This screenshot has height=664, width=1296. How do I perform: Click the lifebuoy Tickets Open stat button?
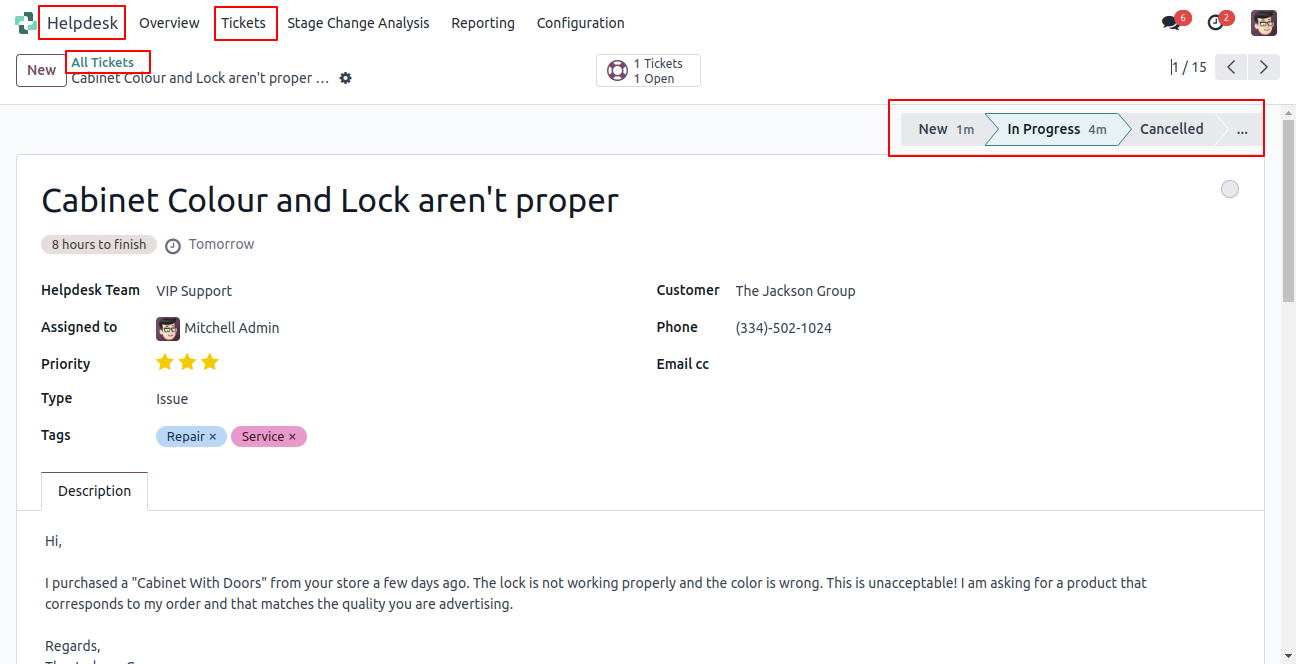[648, 71]
